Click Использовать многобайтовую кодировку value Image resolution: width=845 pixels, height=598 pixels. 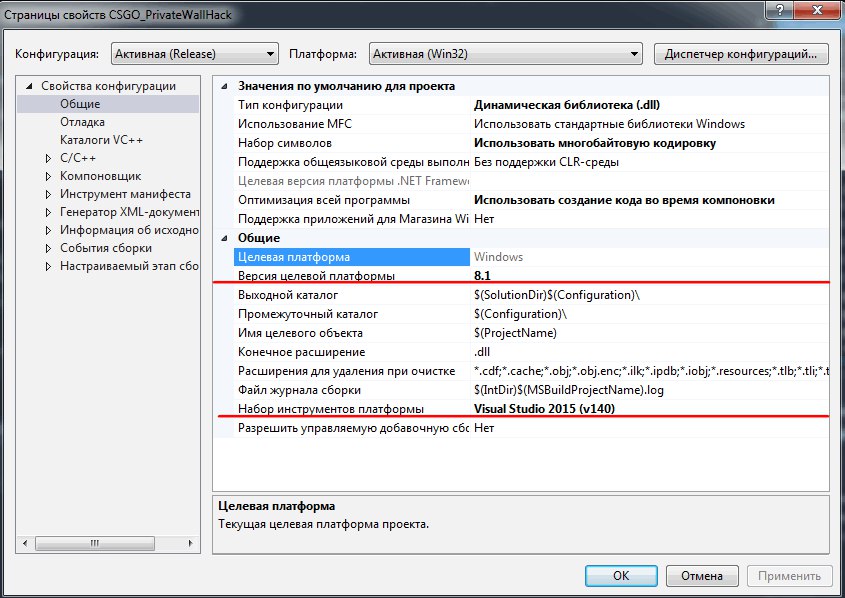pos(595,143)
